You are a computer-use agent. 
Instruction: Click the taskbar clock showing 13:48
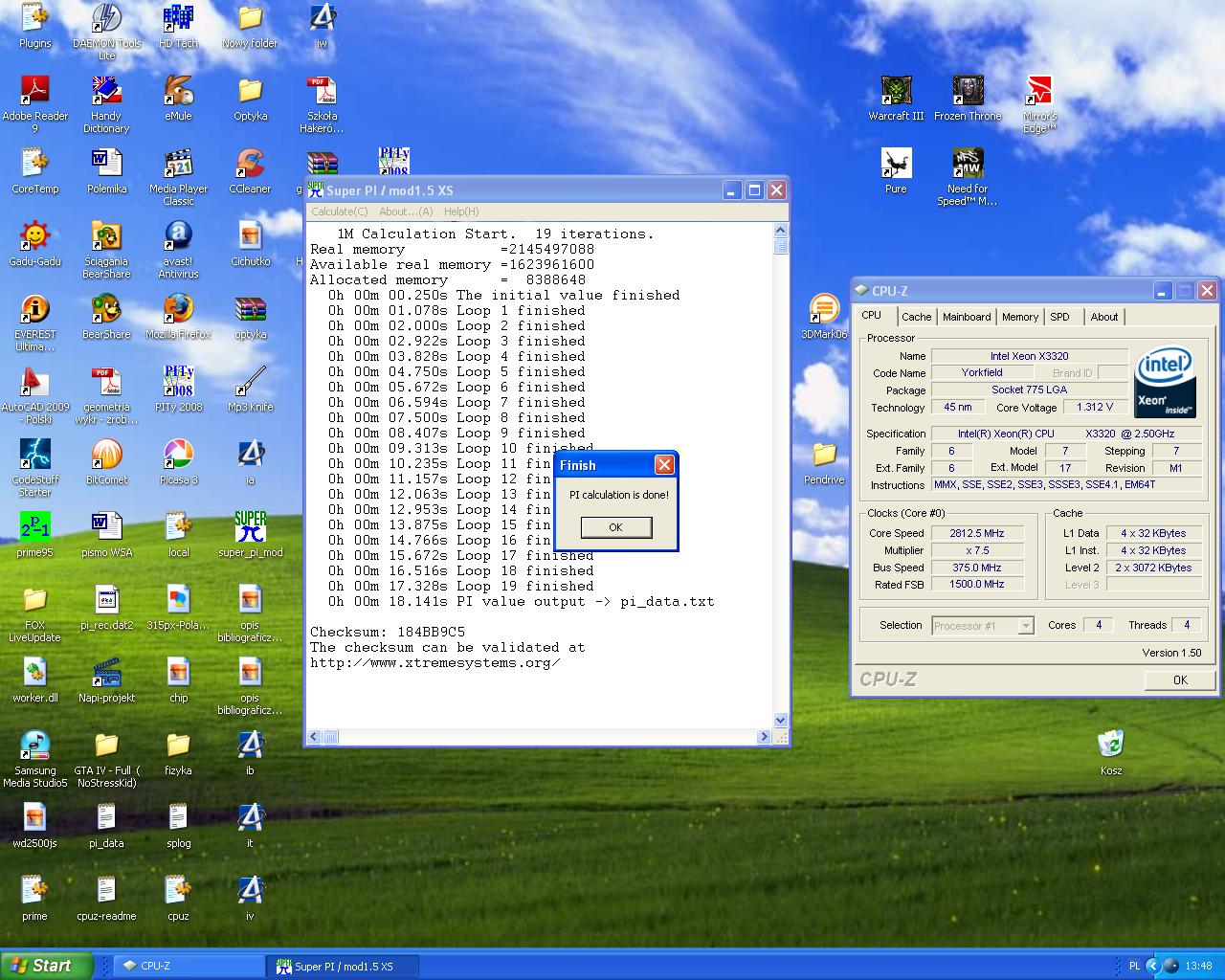[1198, 966]
